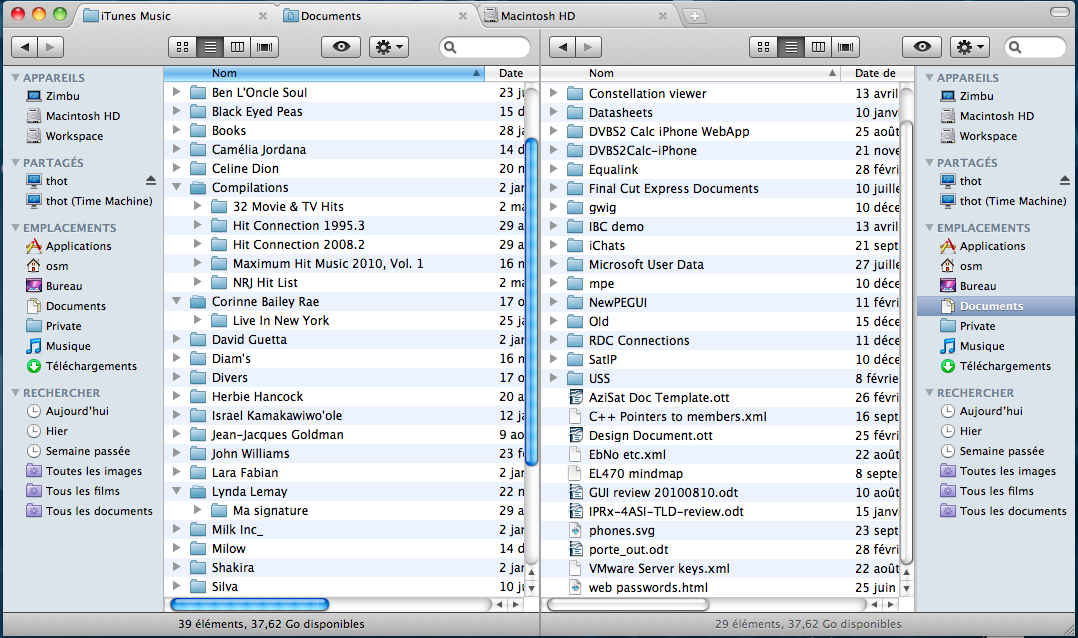Expand the Black Eyed Peas folder
This screenshot has height=638, width=1078.
tap(177, 111)
